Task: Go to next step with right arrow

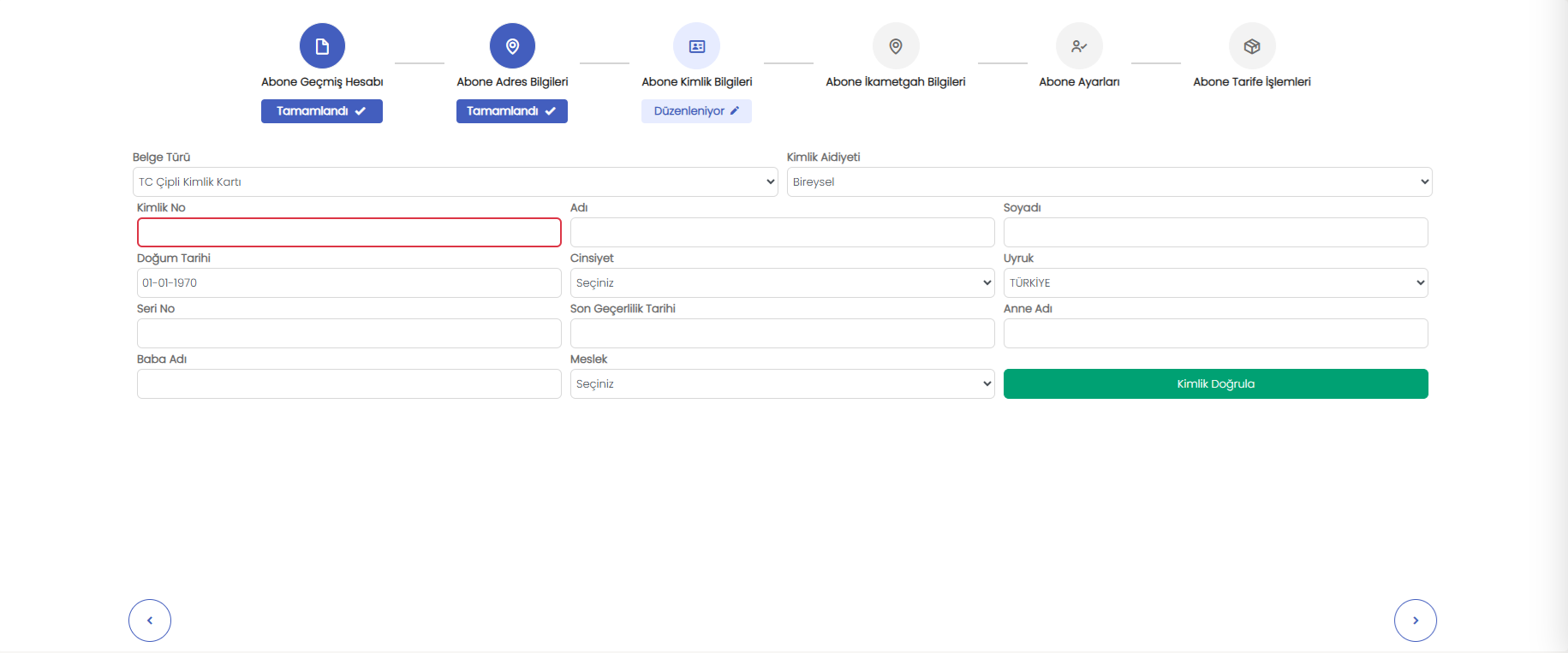Action: (1415, 620)
